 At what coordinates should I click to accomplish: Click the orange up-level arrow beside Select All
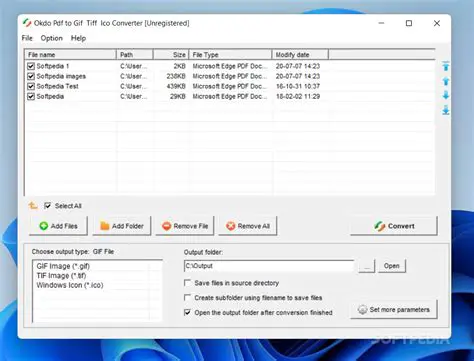click(x=33, y=205)
